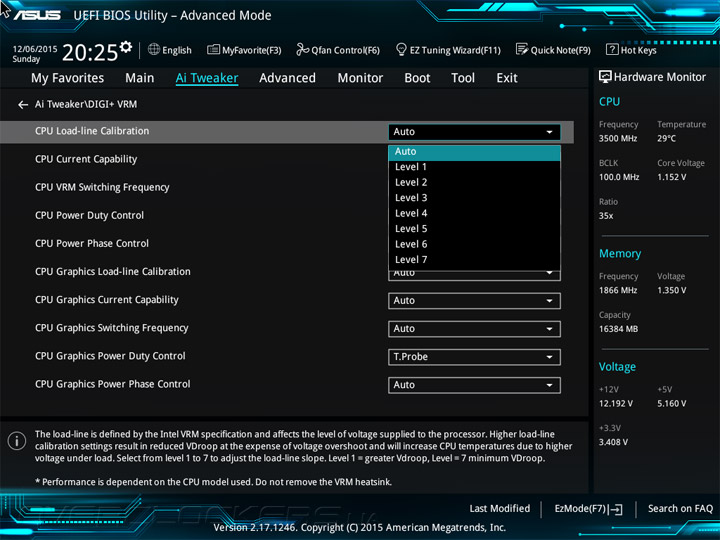This screenshot has height=540, width=720.
Task: Switch to the Boot tab
Action: pos(417,78)
